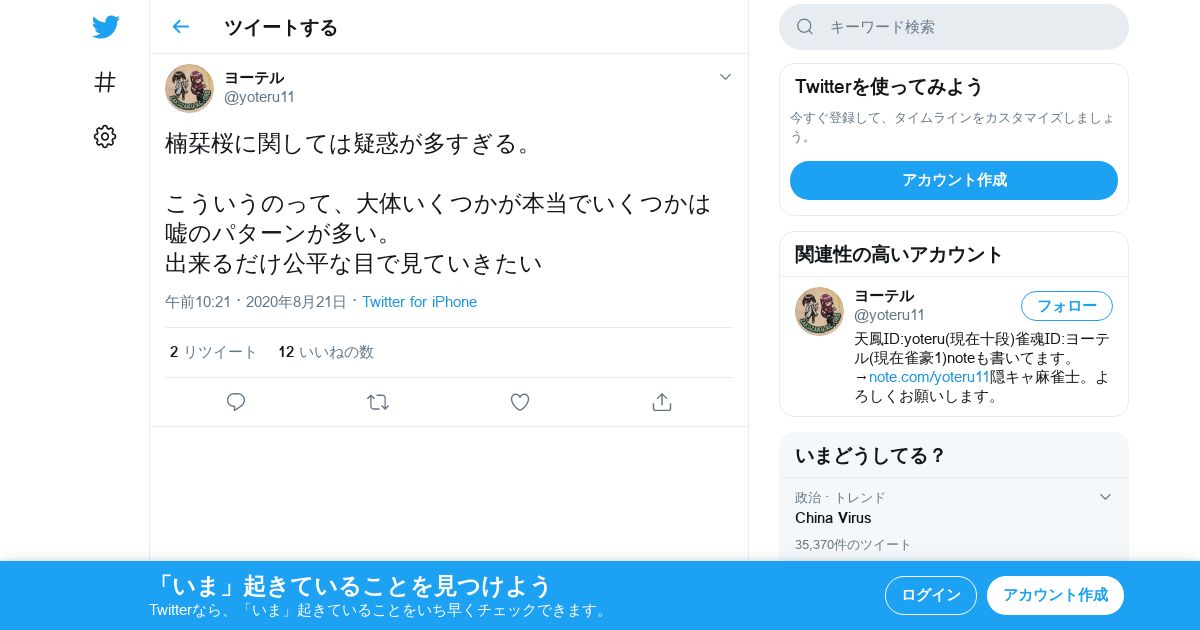Share the tweet via the share icon
The height and width of the screenshot is (630, 1200).
pyautogui.click(x=661, y=402)
